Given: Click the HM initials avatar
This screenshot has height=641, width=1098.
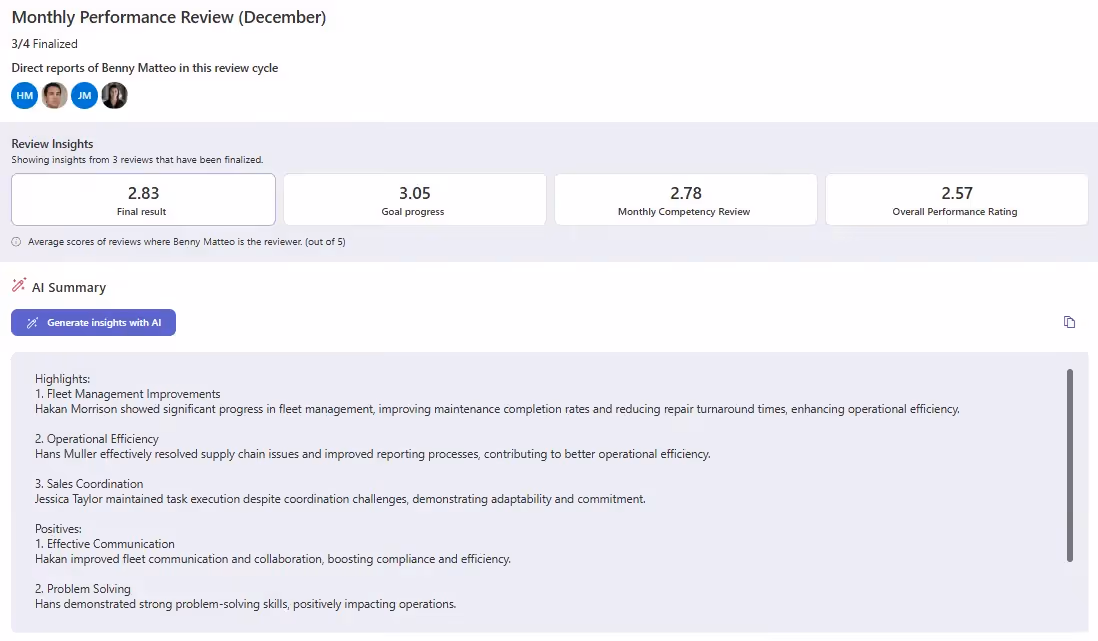Looking at the screenshot, I should 25,95.
